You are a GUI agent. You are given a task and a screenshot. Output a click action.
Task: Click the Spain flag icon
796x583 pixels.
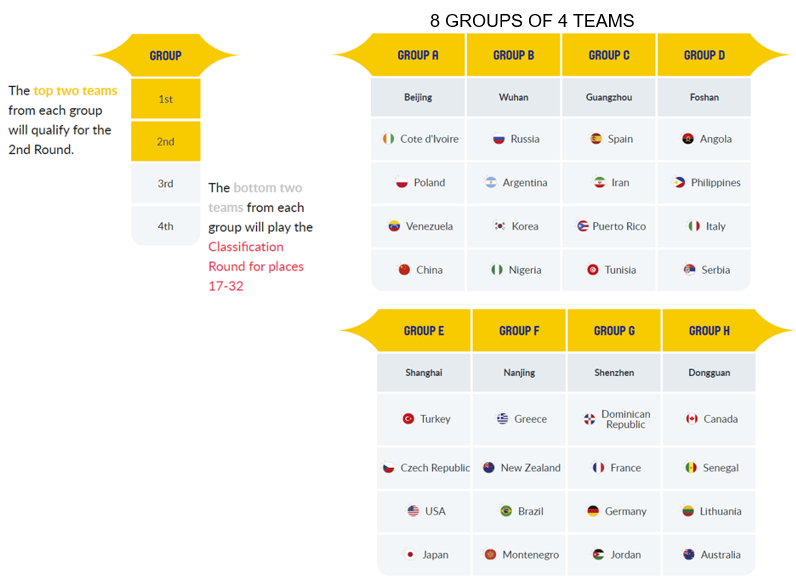click(x=596, y=139)
